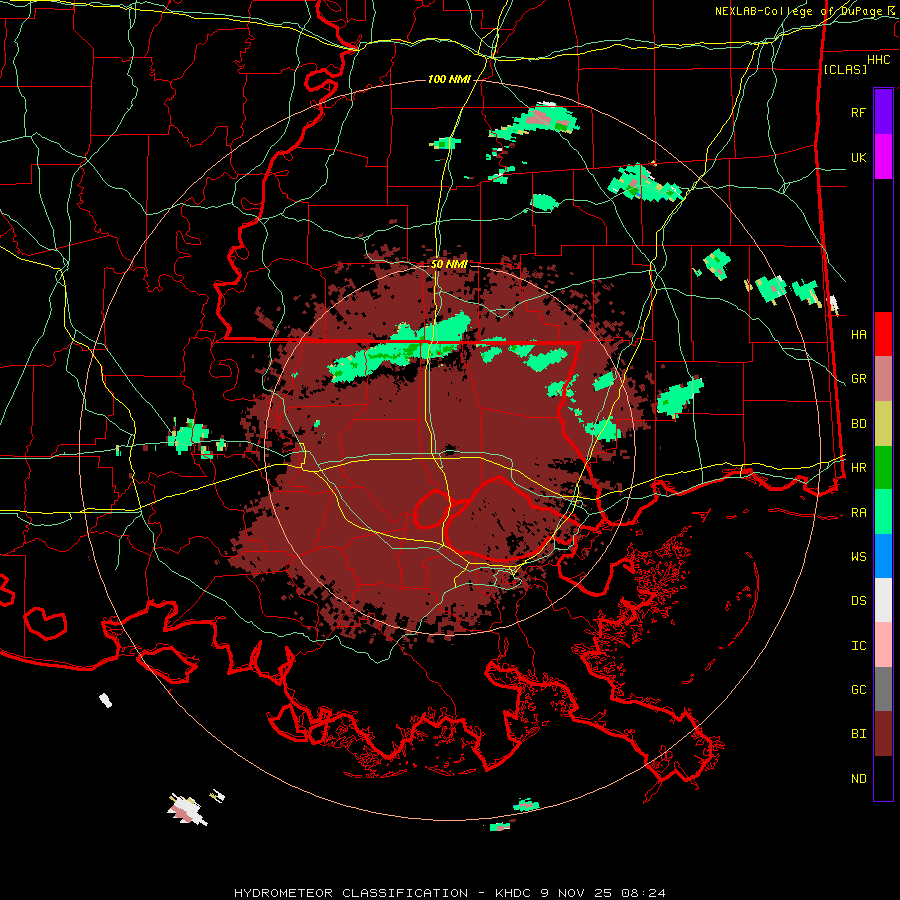
Task: Click the BI legend label
Action: (x=858, y=734)
